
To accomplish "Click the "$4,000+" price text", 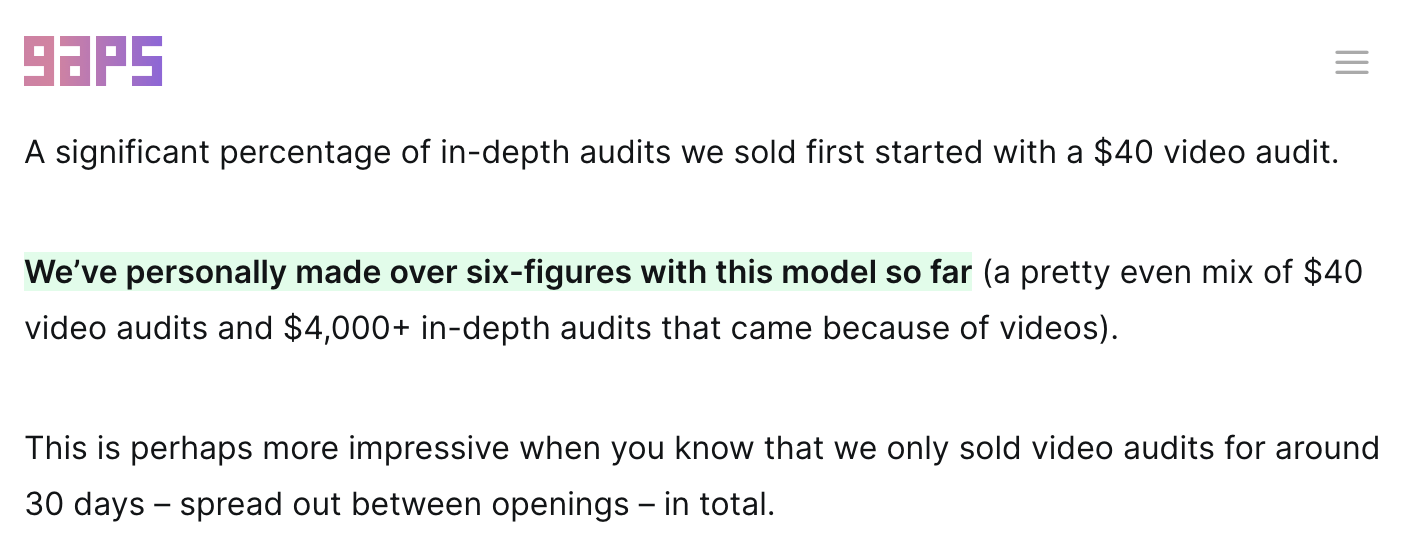I will pos(347,328).
